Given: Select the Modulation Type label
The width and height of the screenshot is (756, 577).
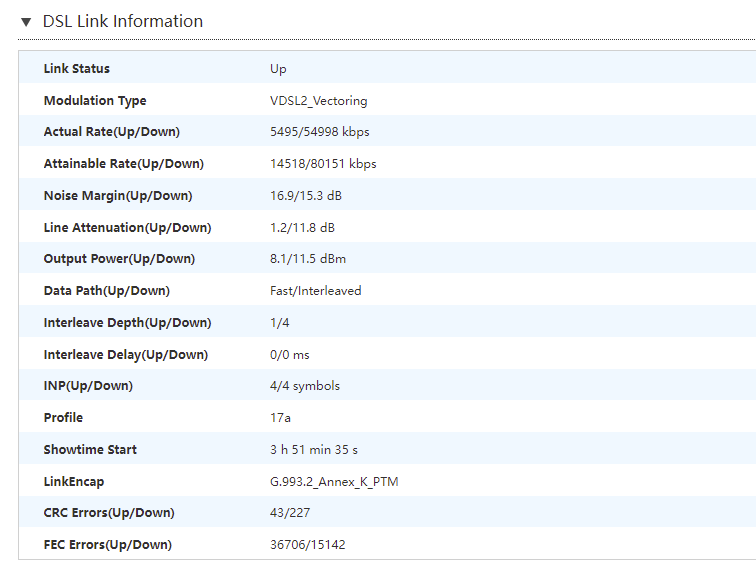Looking at the screenshot, I should click(95, 101).
